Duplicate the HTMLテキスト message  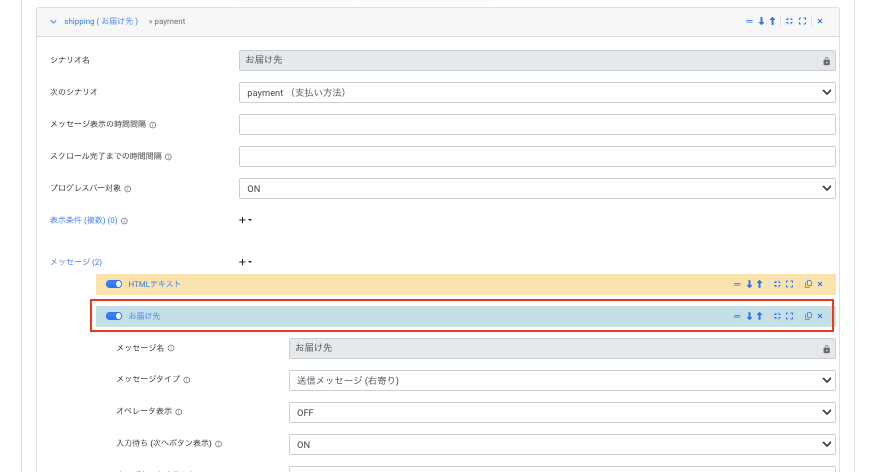point(808,284)
